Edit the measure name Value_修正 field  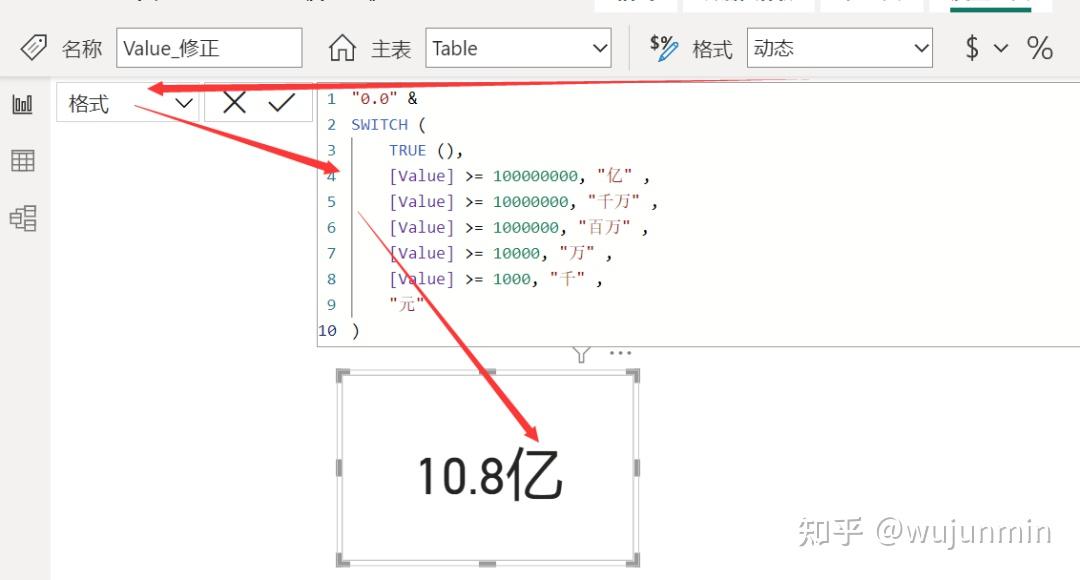coord(209,46)
